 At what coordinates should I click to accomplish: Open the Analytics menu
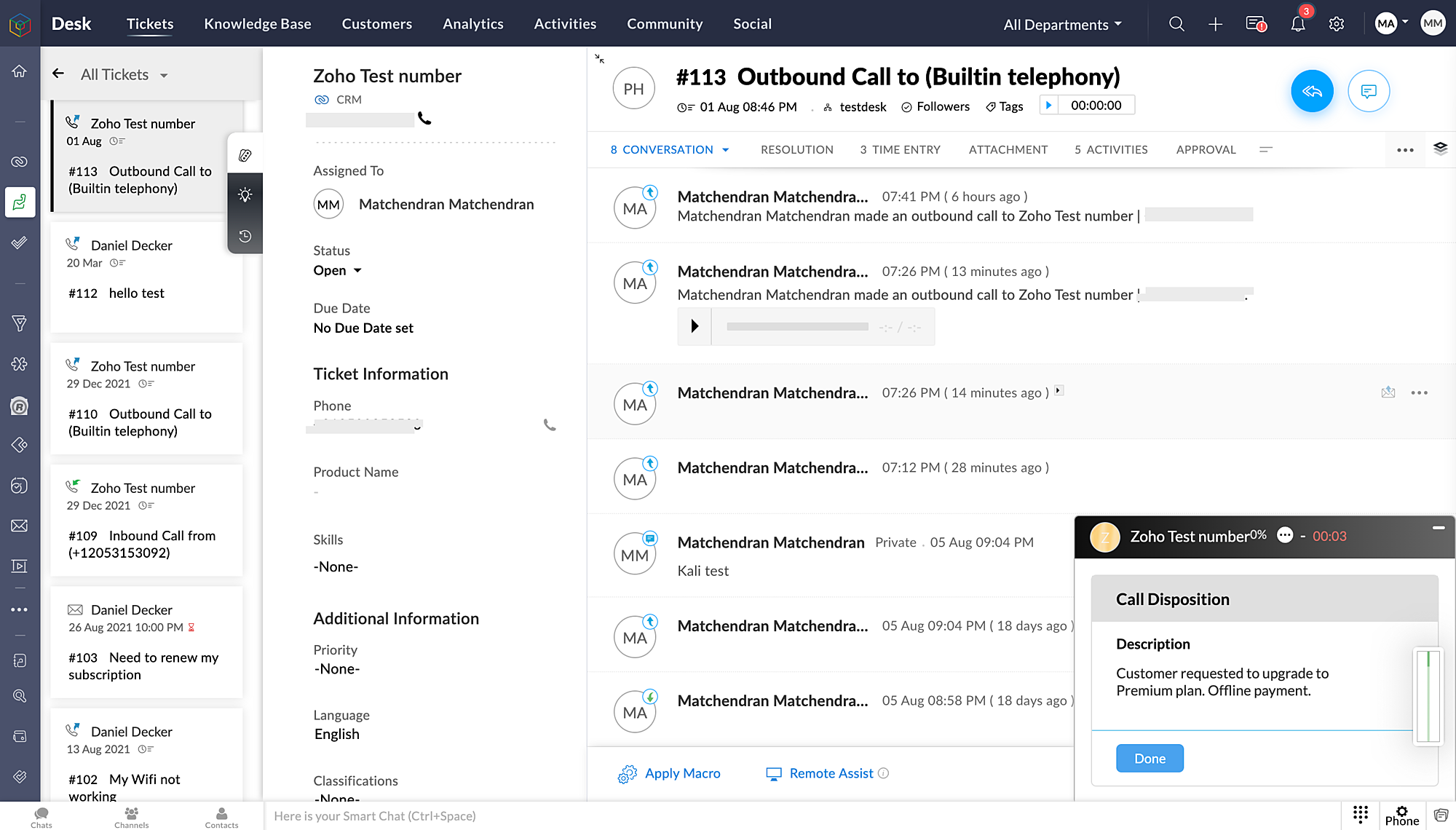[473, 23]
